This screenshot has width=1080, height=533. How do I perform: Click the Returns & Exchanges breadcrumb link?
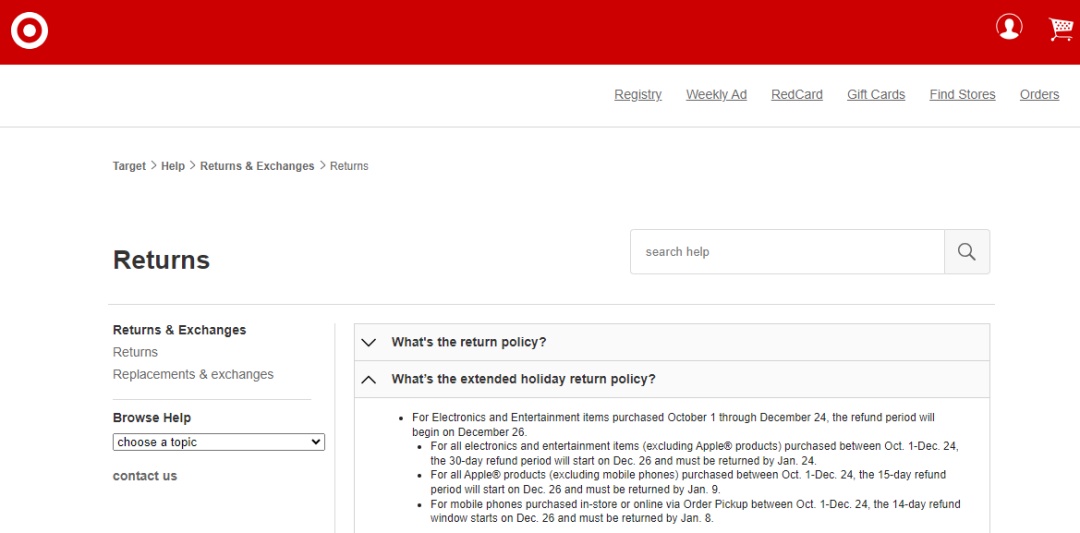tap(257, 166)
